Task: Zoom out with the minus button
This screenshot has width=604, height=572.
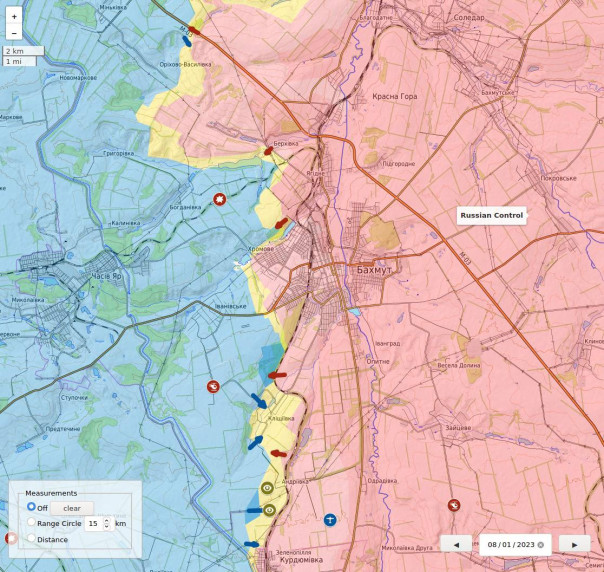Action: [14, 33]
